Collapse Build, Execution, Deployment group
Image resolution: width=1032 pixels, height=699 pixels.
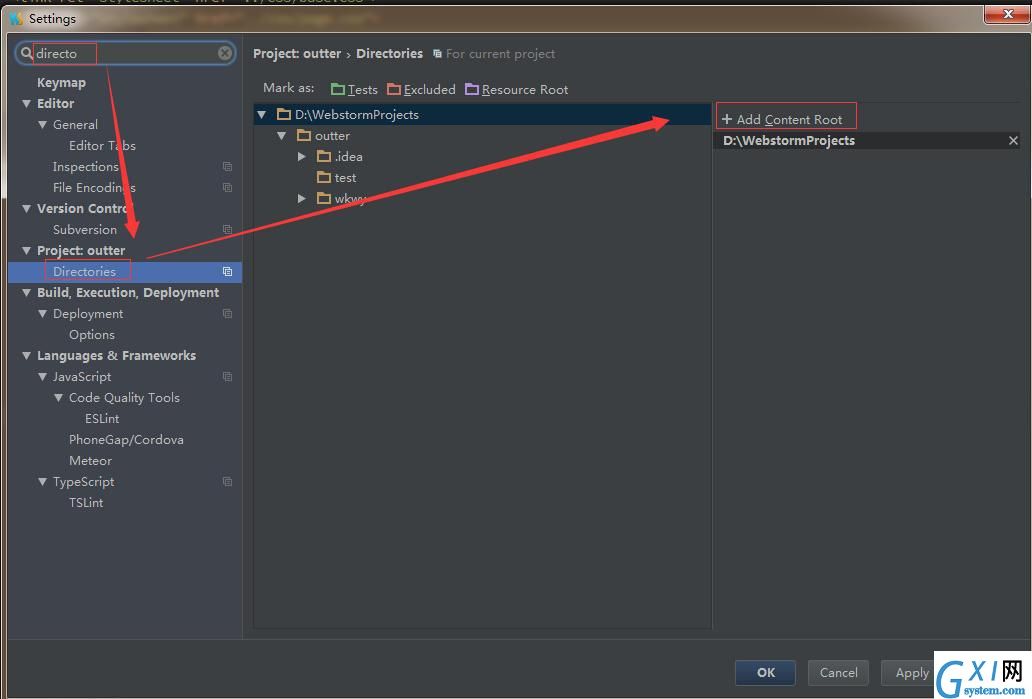26,293
